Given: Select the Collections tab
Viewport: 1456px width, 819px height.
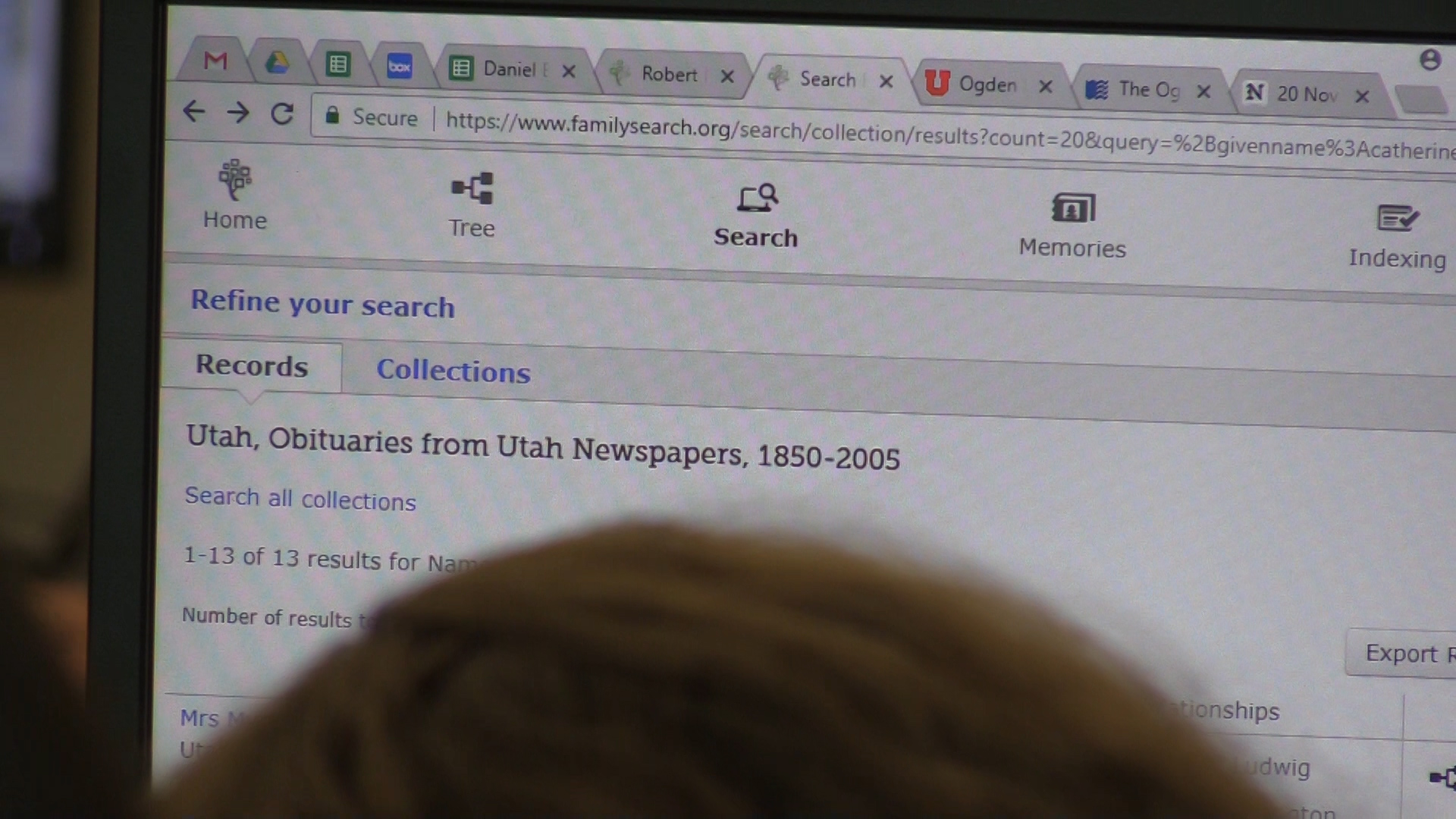Looking at the screenshot, I should click(x=453, y=371).
